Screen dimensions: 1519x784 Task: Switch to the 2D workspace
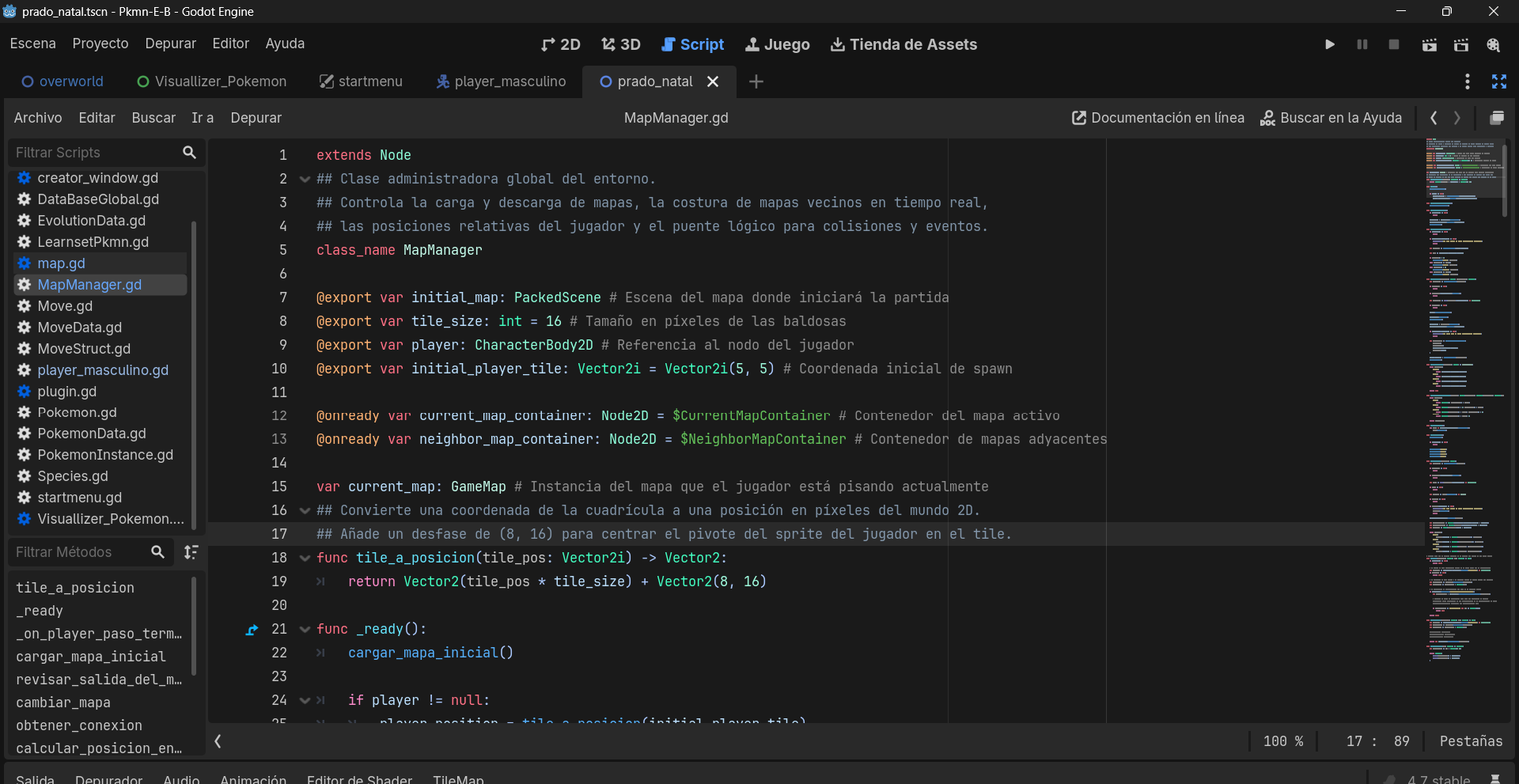click(561, 44)
